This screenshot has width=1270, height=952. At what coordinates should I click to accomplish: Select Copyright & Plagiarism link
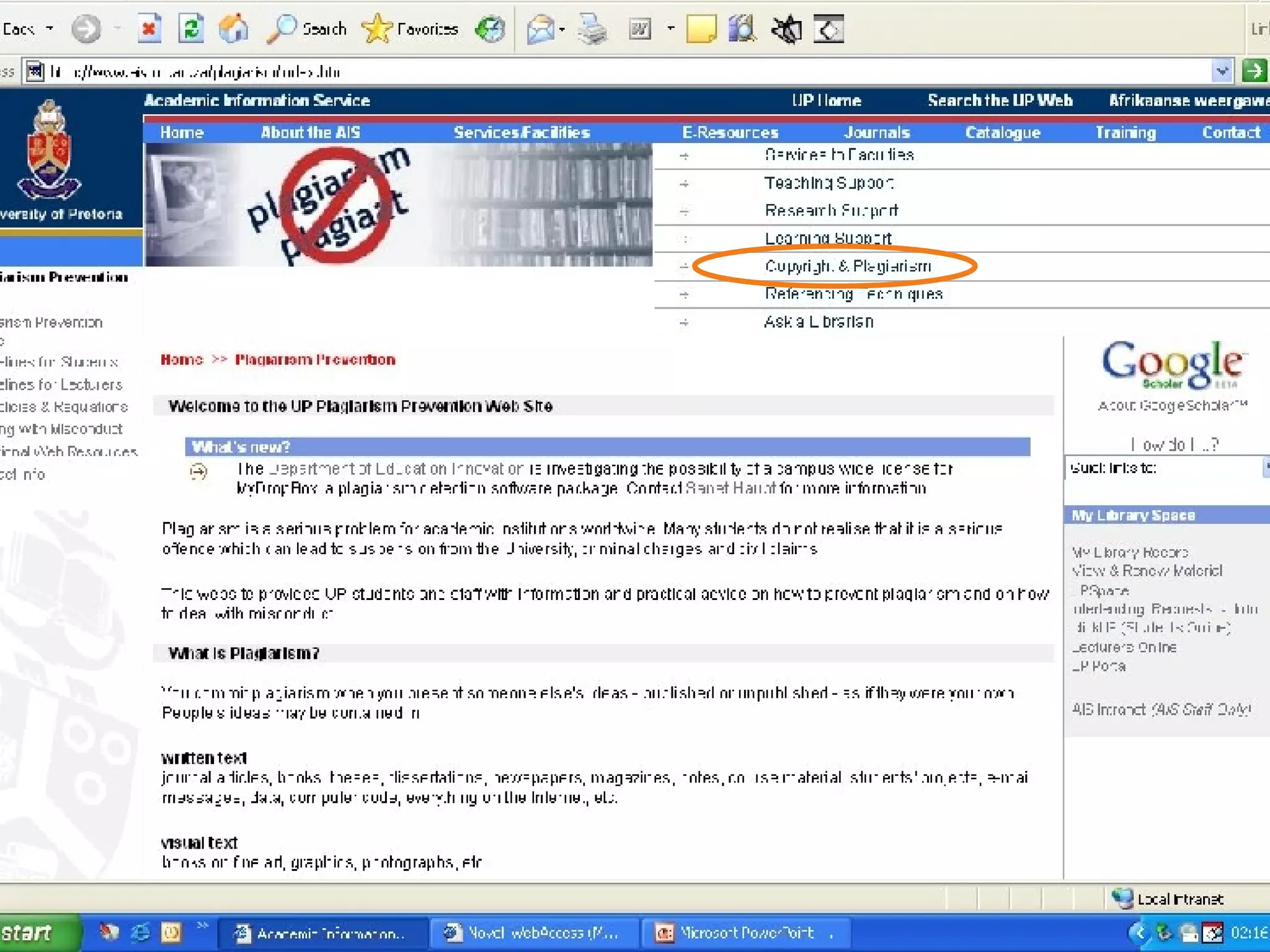click(847, 267)
